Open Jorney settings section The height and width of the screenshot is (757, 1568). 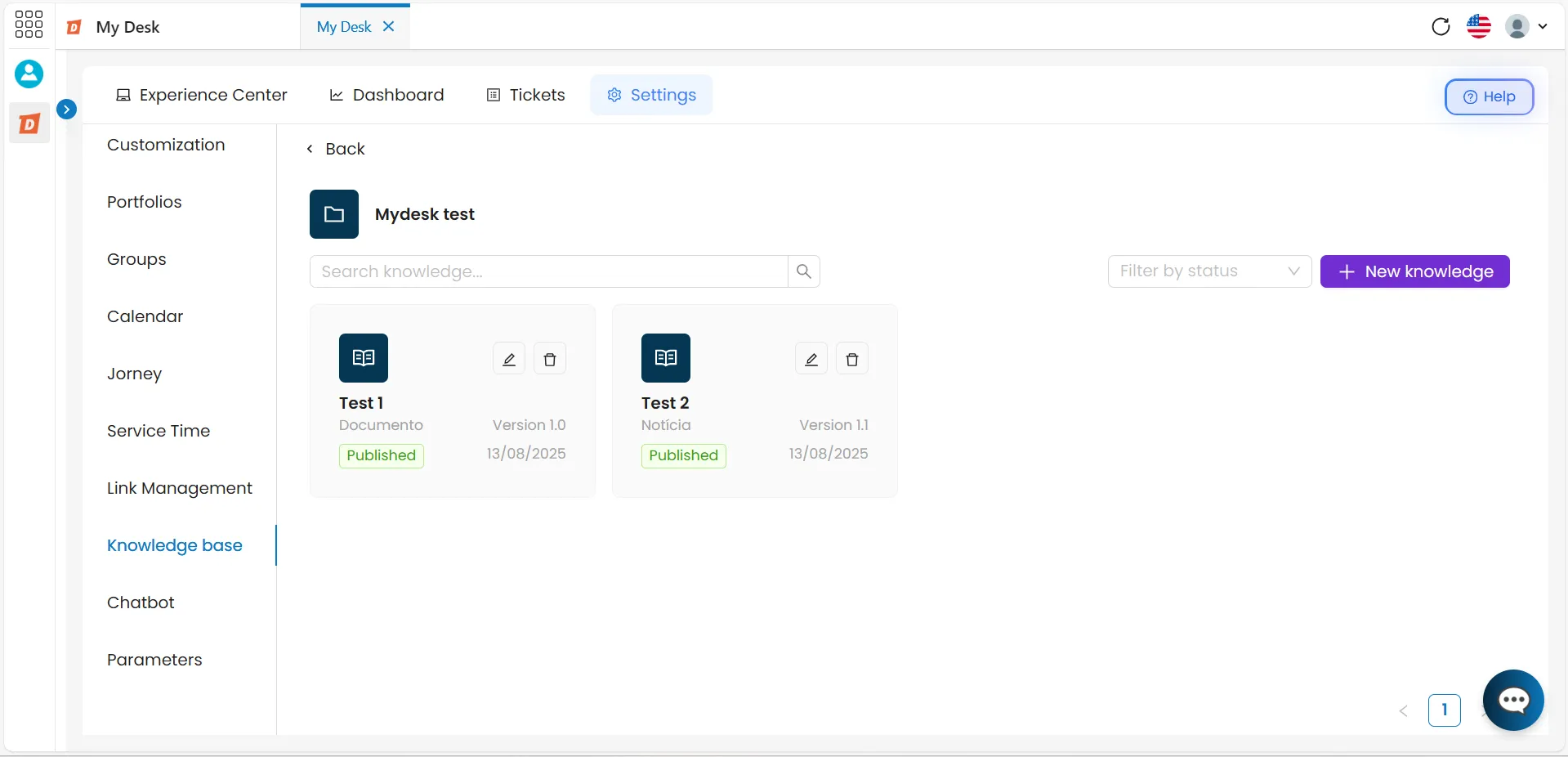pos(135,374)
